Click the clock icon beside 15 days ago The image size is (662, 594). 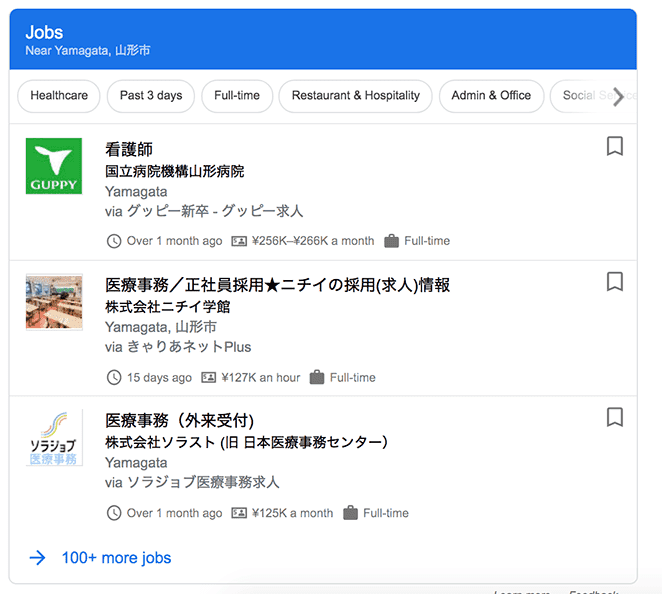tap(114, 377)
